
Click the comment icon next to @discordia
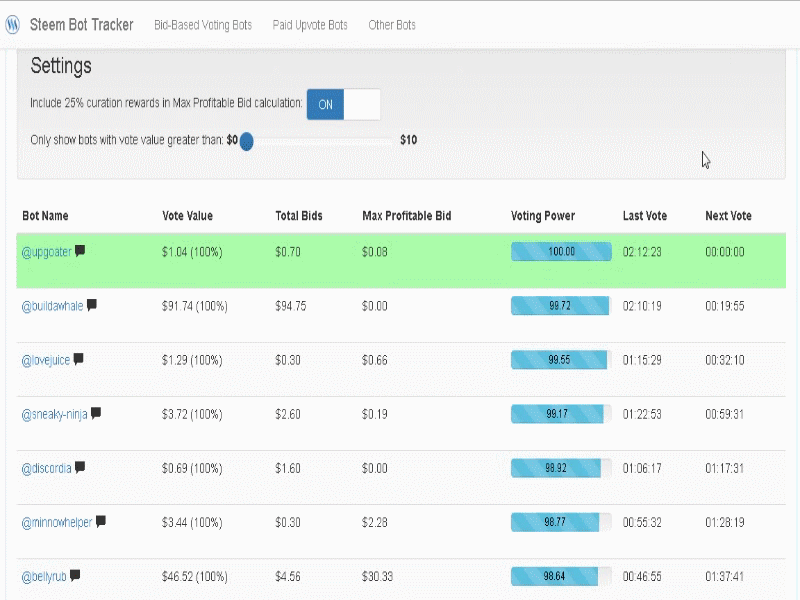(80, 467)
